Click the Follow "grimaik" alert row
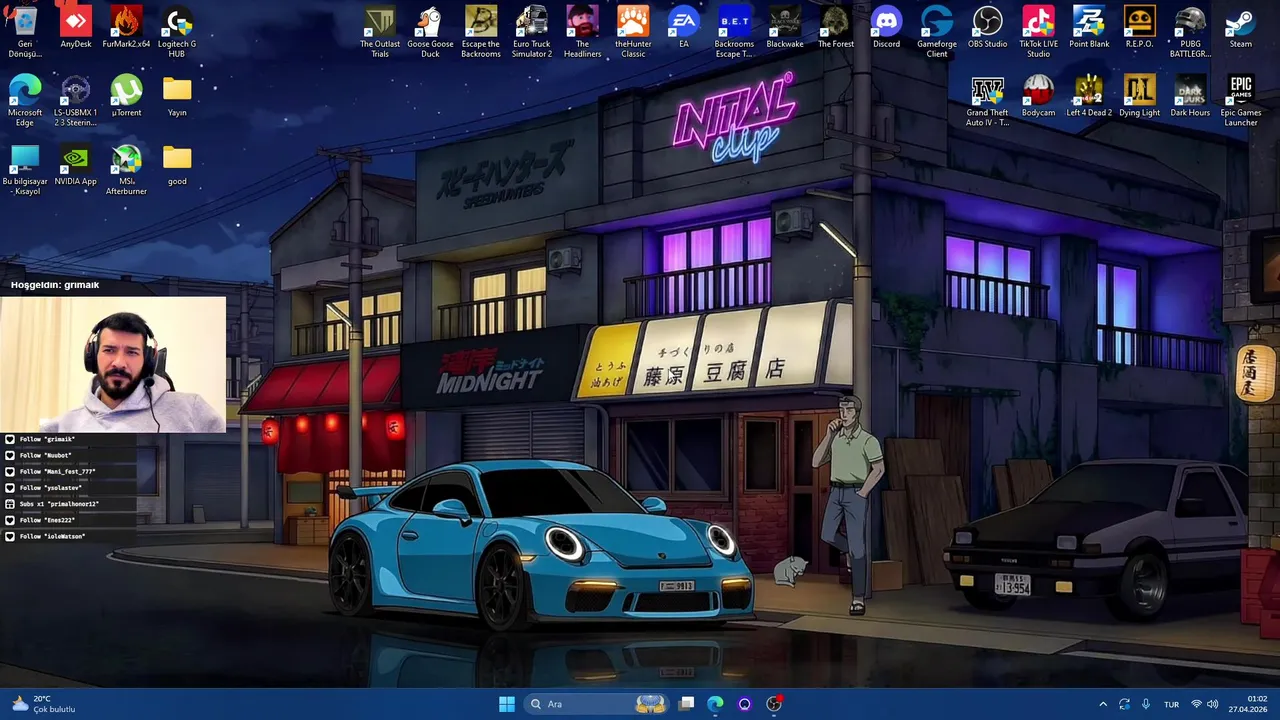Viewport: 1280px width, 720px height. (66, 439)
